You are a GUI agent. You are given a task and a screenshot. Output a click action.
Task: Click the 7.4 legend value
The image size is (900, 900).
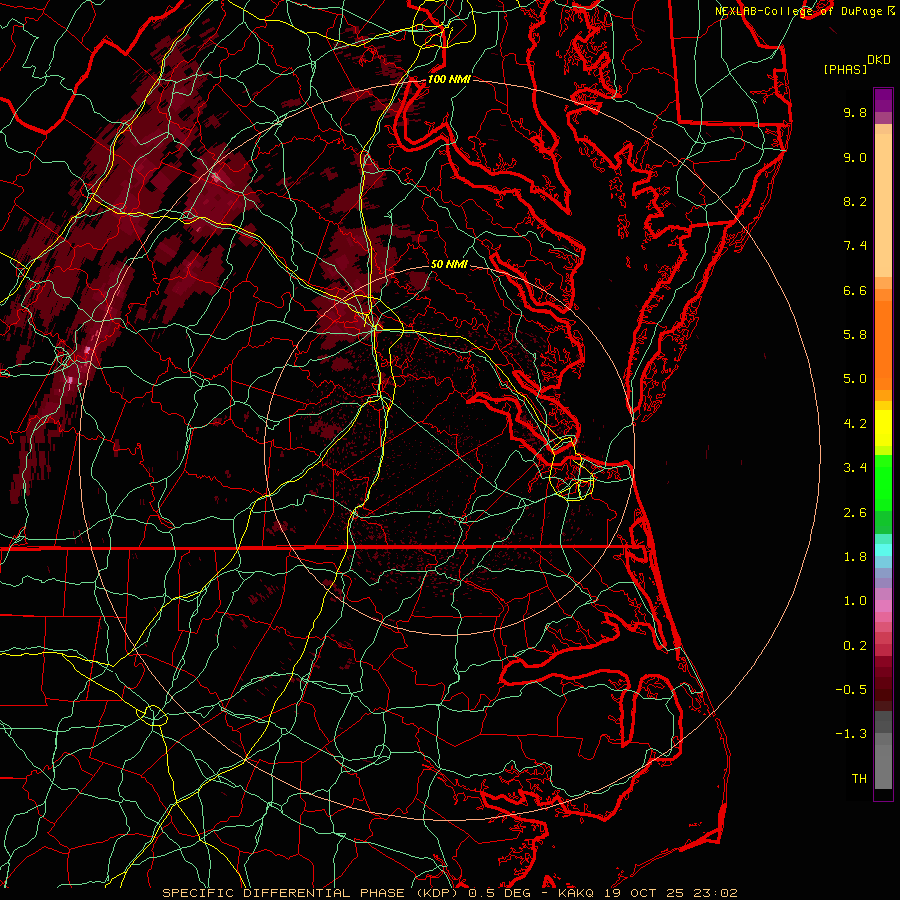855,246
